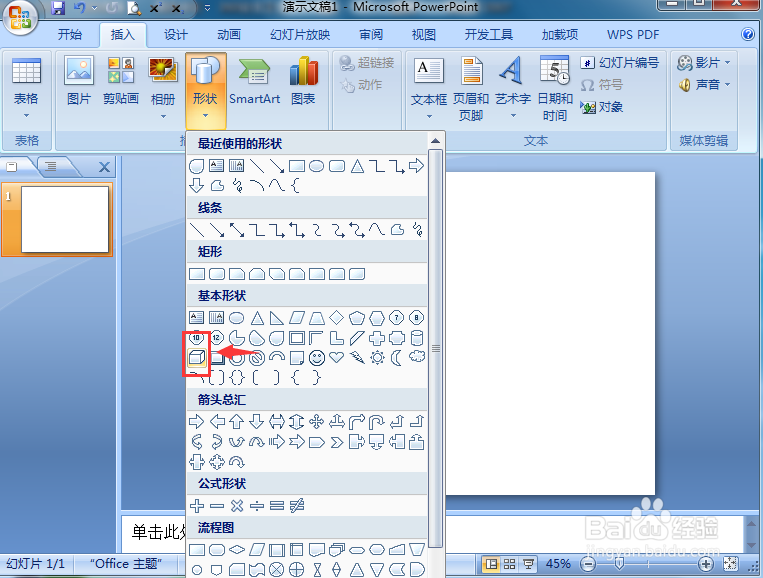The image size is (763, 578).
Task: Select the sun shape
Action: [377, 358]
